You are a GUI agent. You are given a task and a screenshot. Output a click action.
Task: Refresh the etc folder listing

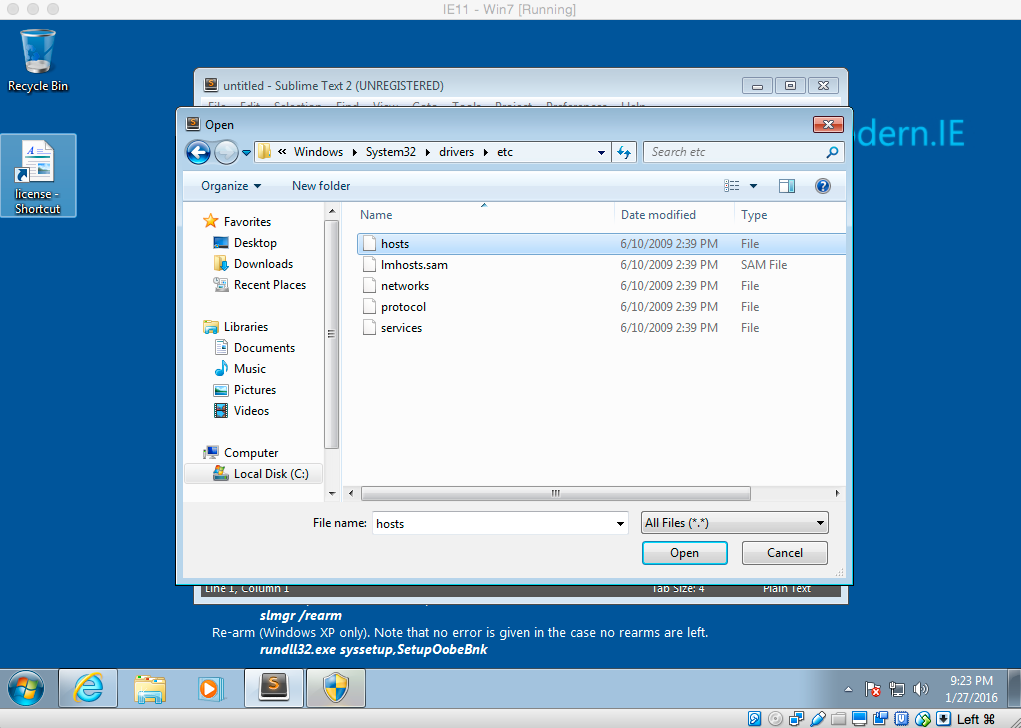pos(624,152)
